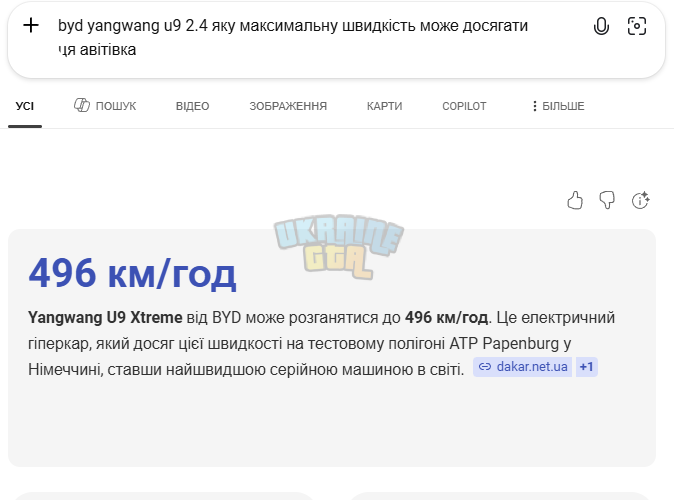This screenshot has height=500, width=674.
Task: Open the ВІДЕО tab
Action: 192,106
